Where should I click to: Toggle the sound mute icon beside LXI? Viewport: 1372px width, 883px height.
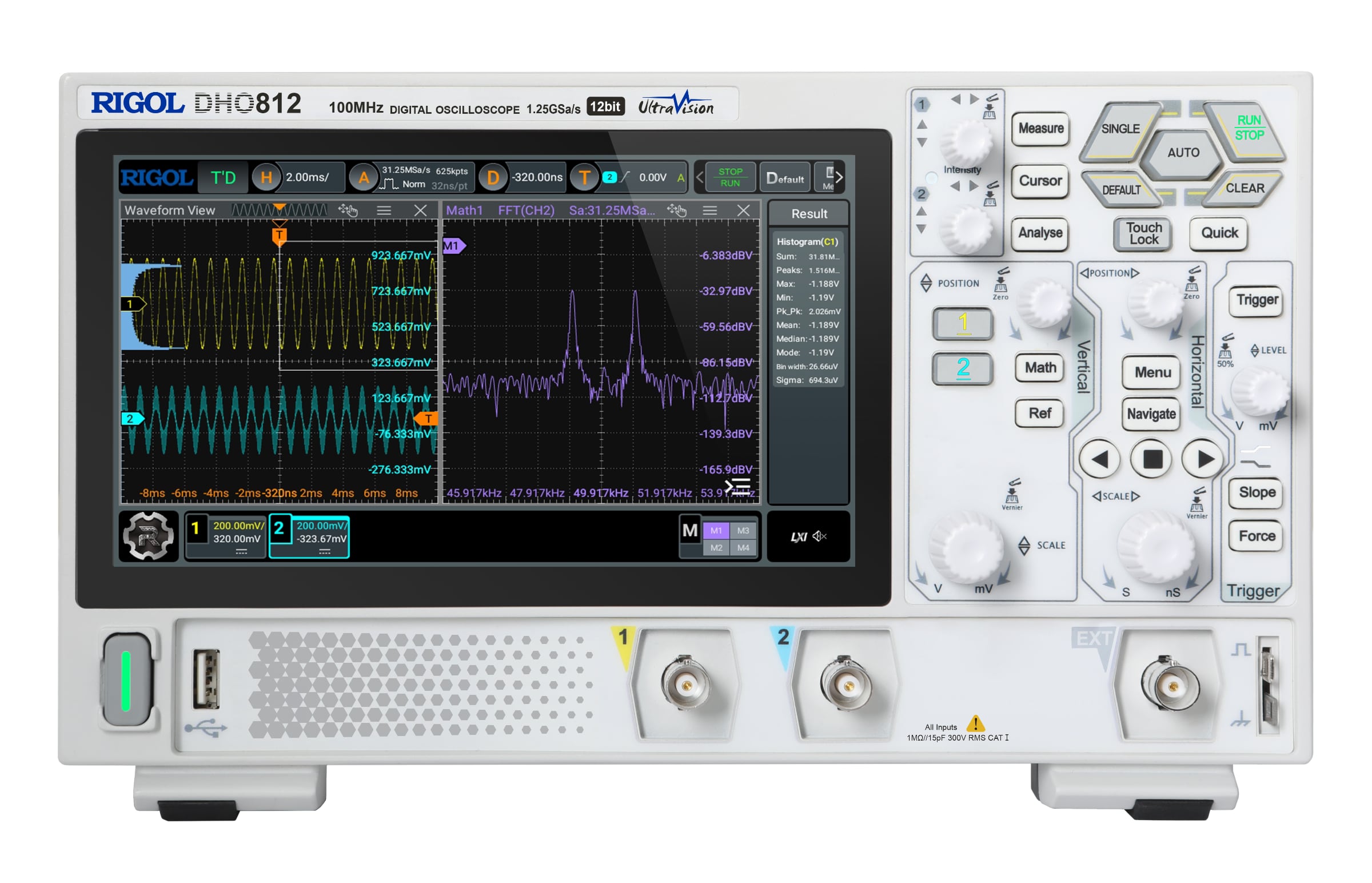tap(820, 536)
